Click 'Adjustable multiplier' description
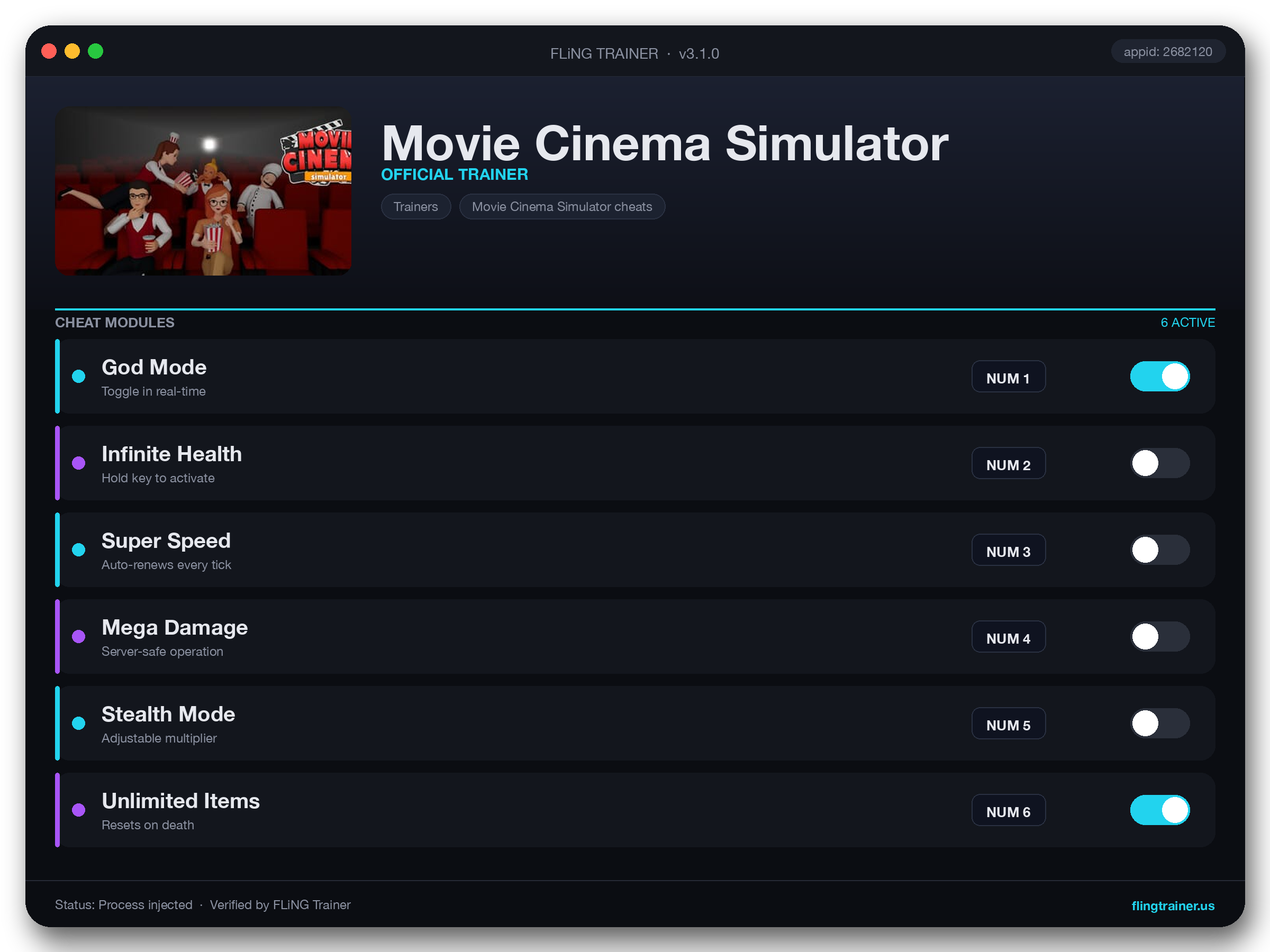 [x=159, y=738]
